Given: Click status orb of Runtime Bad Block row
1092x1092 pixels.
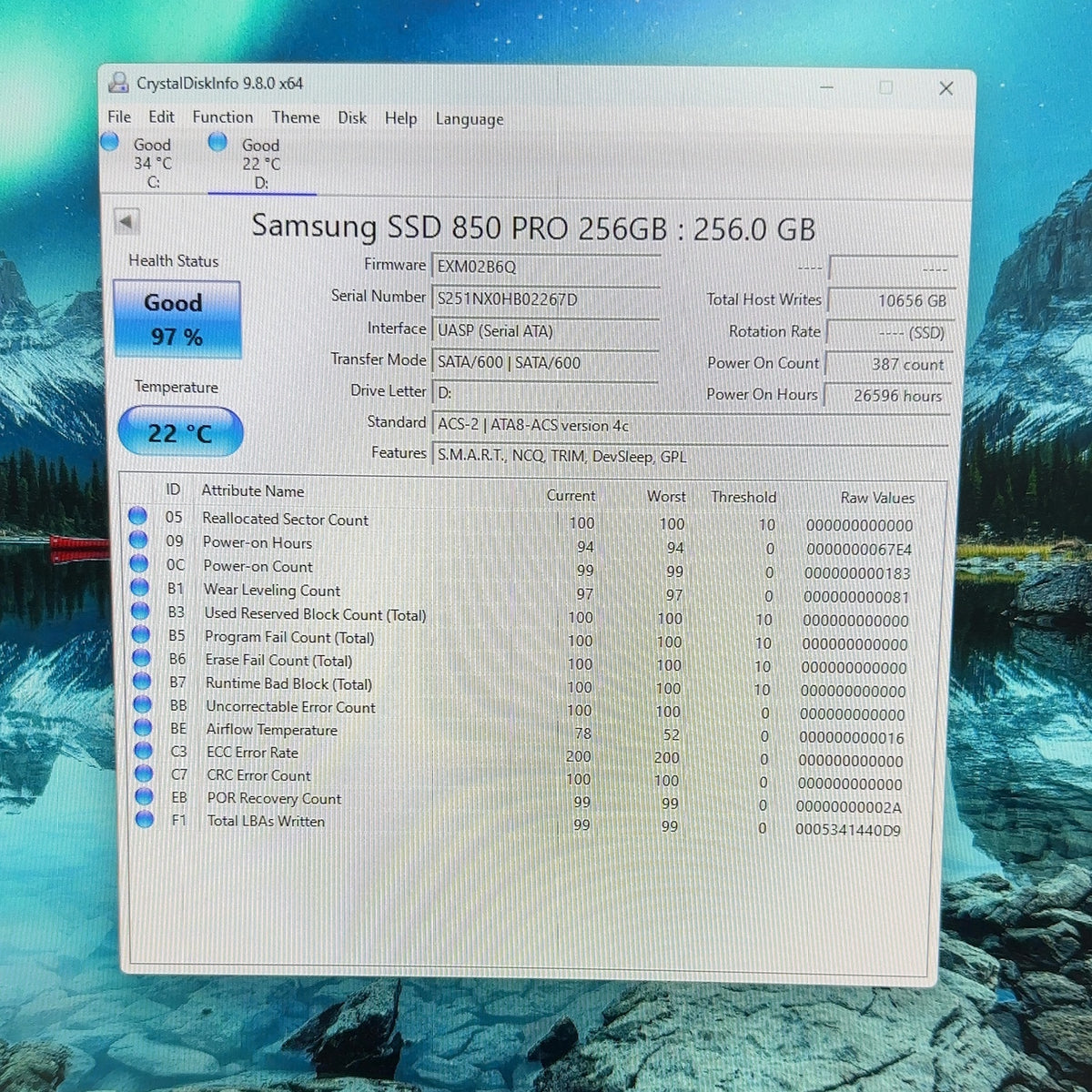Looking at the screenshot, I should tap(142, 681).
